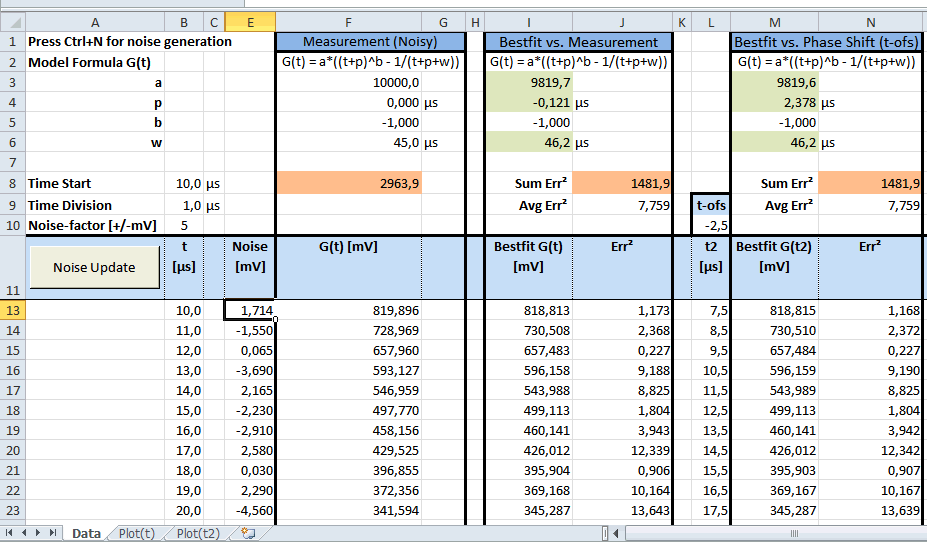Jump to last sheet with navigation arrow

tap(53, 534)
